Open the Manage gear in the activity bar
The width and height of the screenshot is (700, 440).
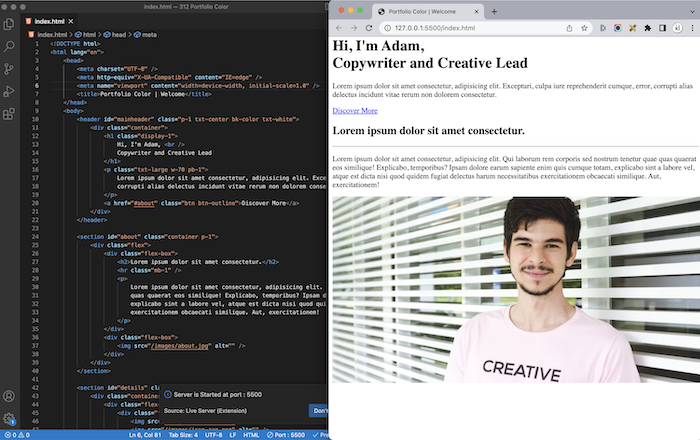click(x=8, y=419)
